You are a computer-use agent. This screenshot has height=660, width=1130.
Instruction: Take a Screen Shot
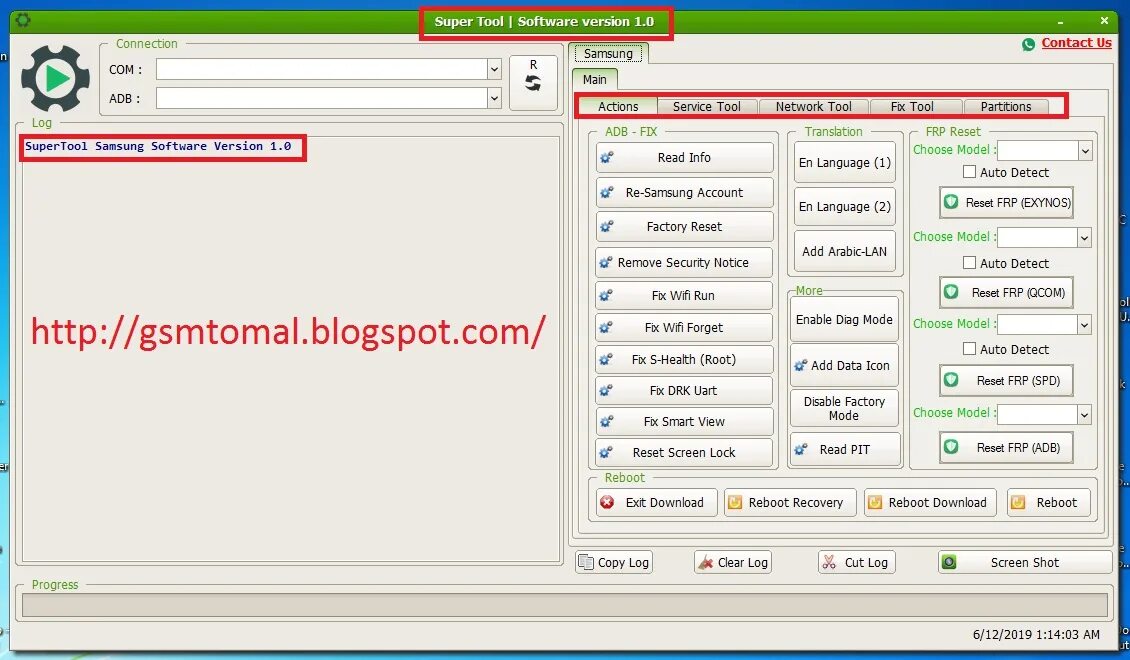click(1025, 562)
